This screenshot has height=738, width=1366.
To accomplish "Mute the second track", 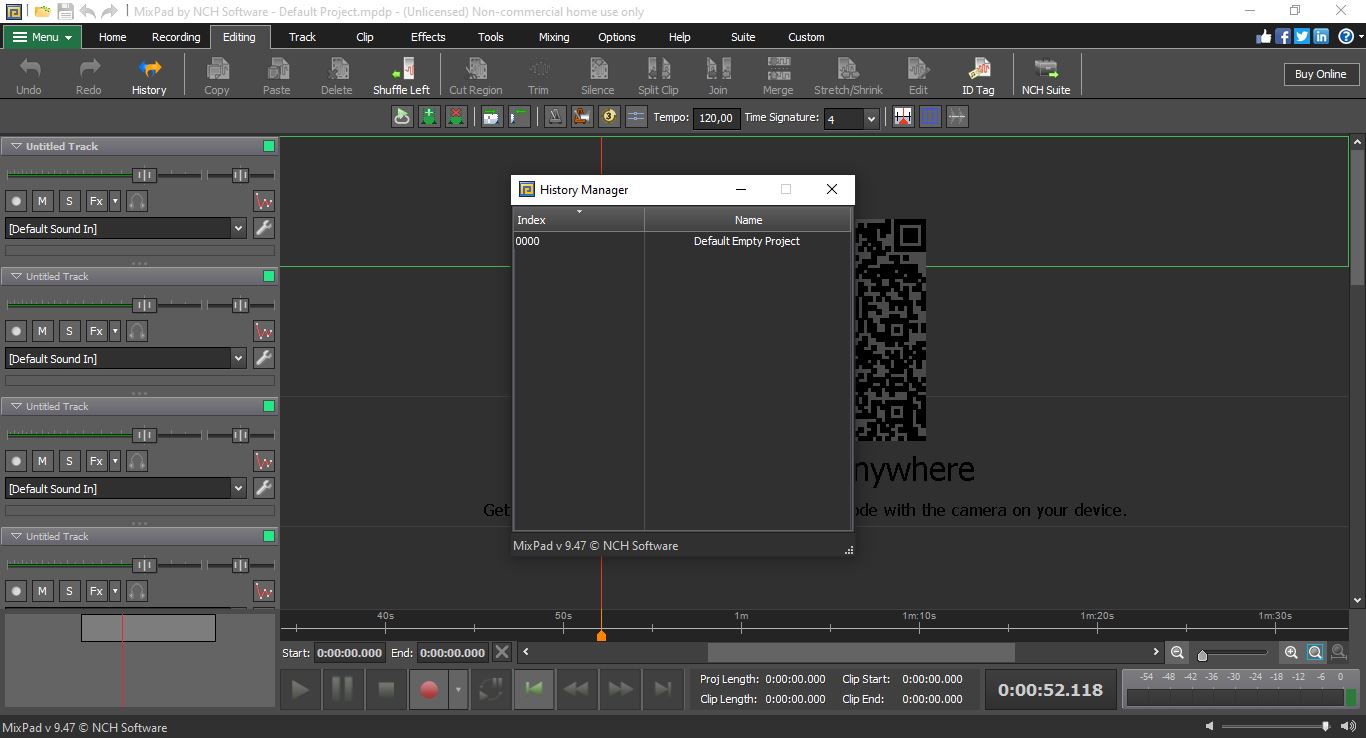I will 42,331.
